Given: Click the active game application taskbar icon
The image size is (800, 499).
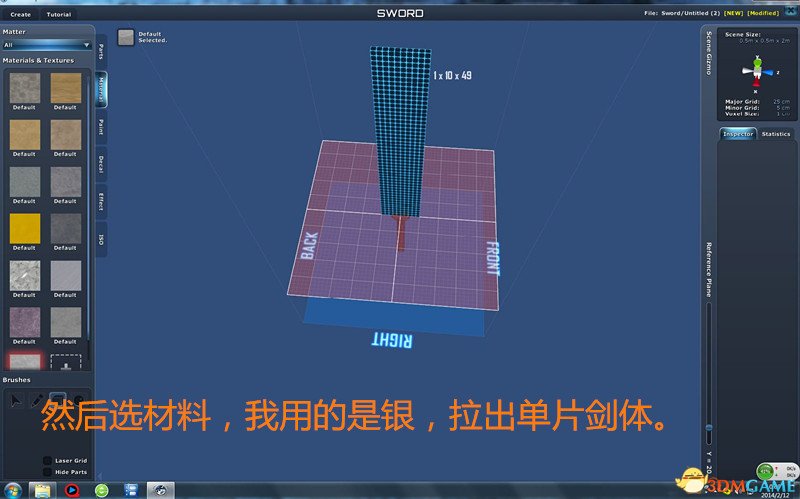Looking at the screenshot, I should click(x=161, y=491).
